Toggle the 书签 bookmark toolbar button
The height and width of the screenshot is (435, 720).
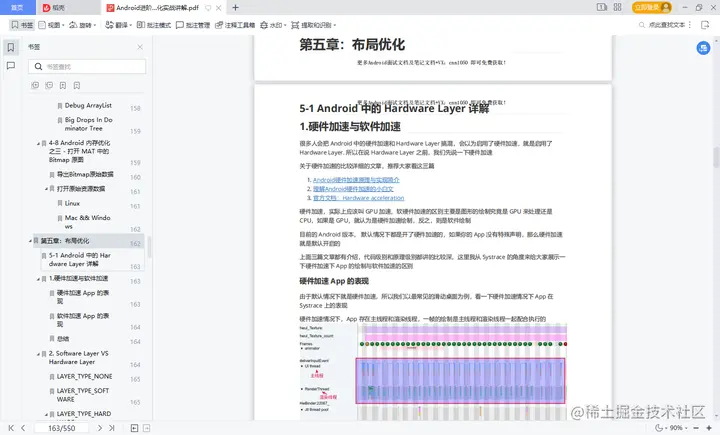22,25
